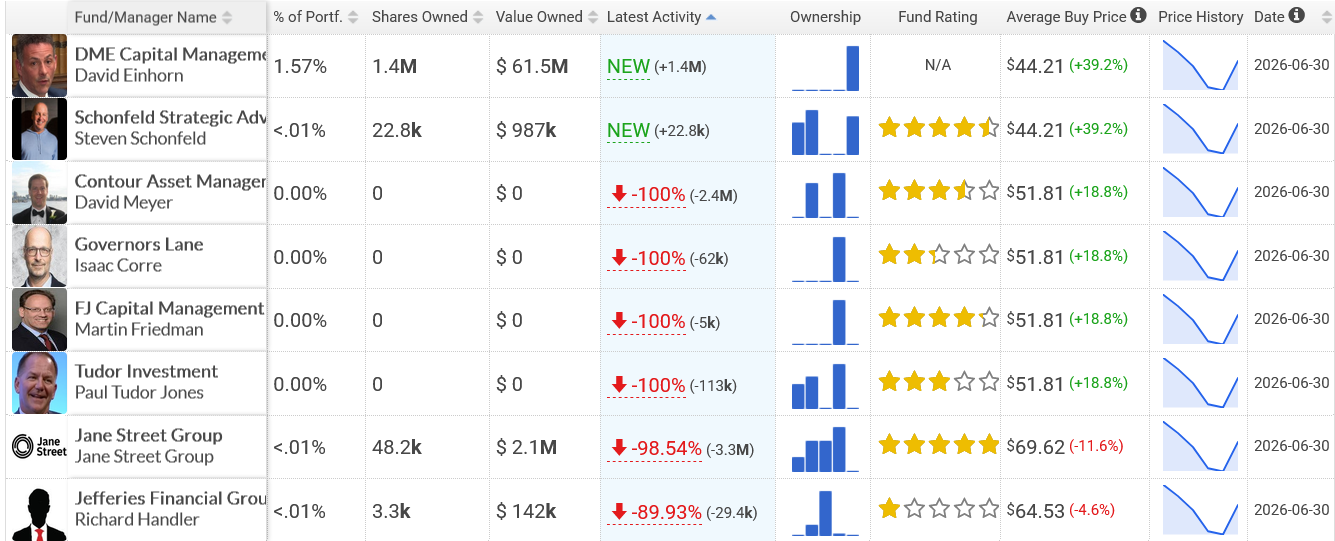
Task: Sort by % of Portf. column arrows
Action: click(354, 17)
